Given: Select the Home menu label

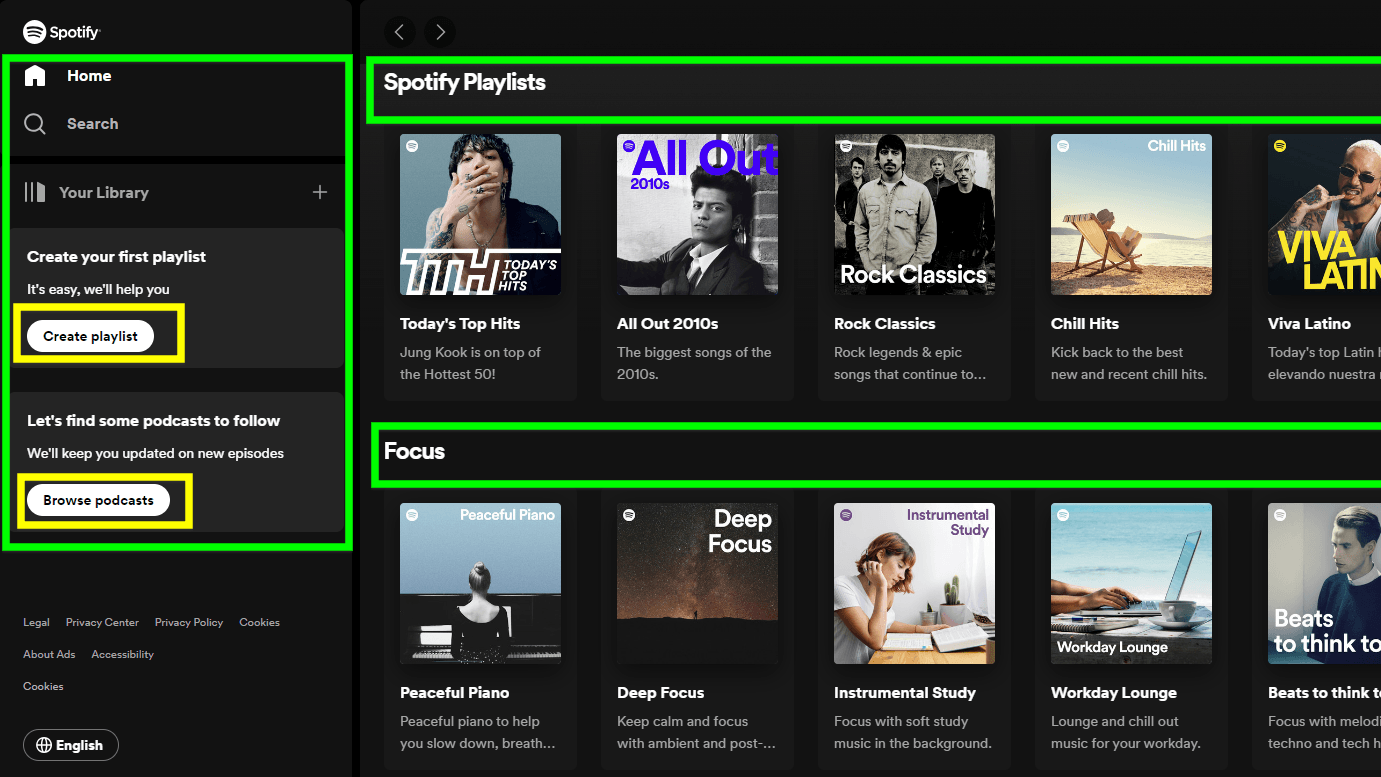Looking at the screenshot, I should coord(89,76).
